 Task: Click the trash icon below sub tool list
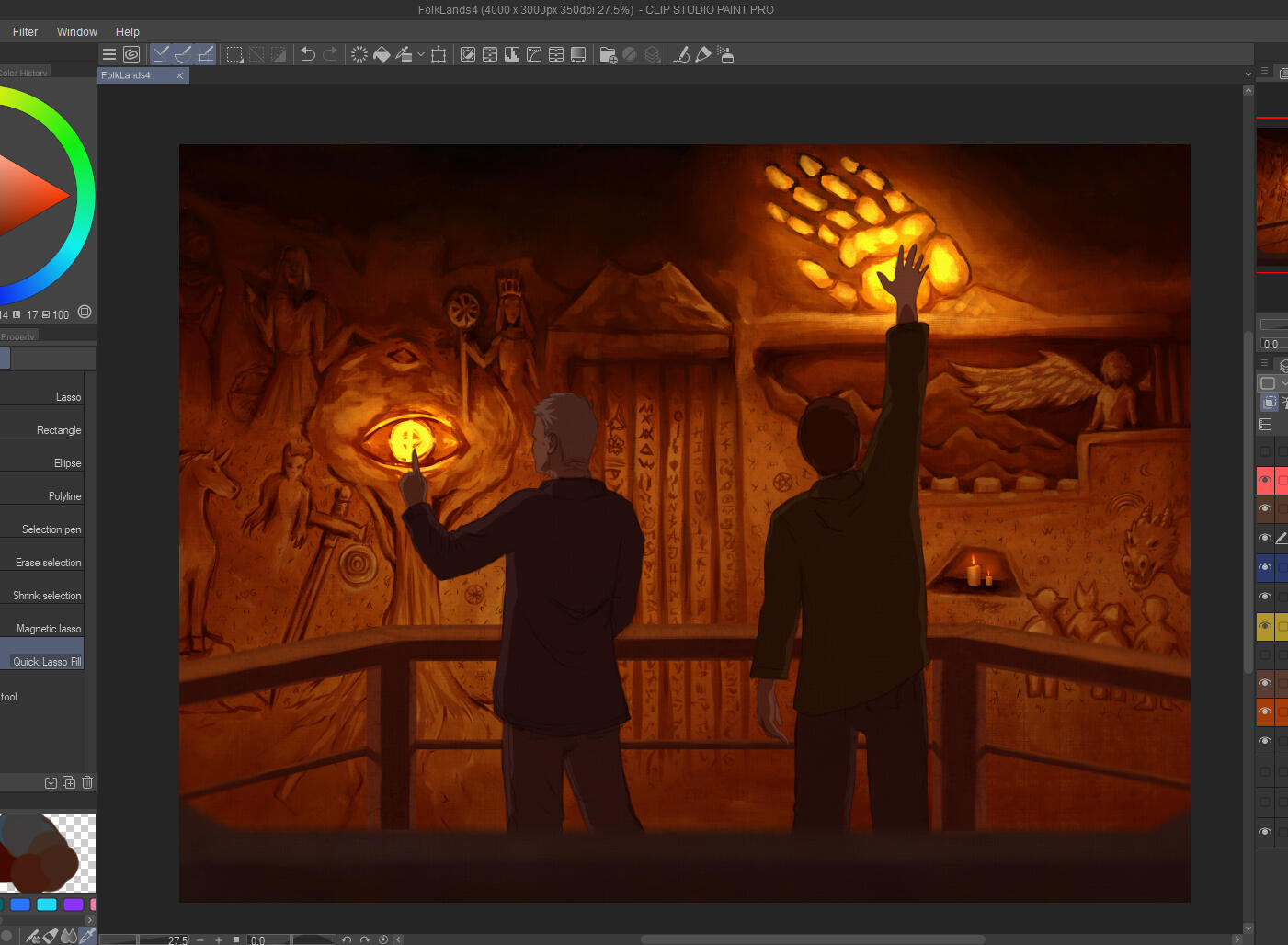[87, 782]
